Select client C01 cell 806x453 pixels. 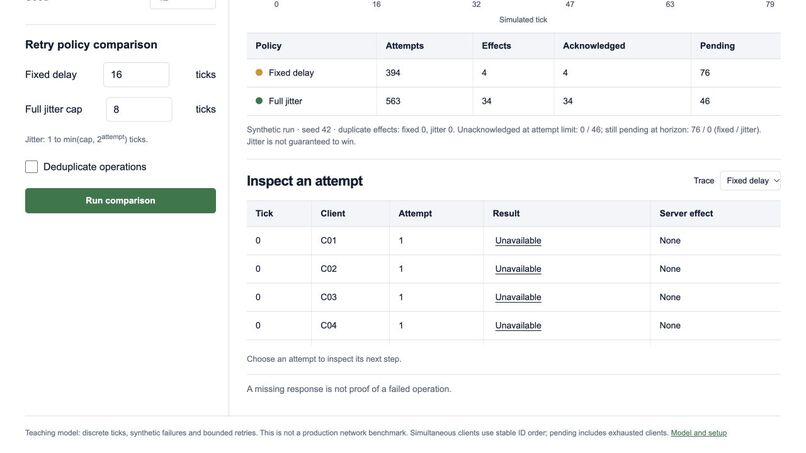point(328,241)
